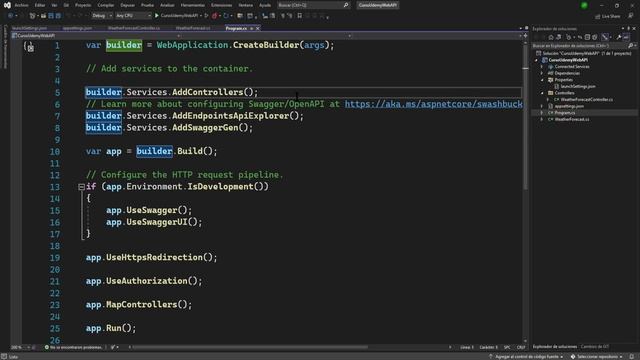This screenshot has width=640, height=360.
Task: Toggle Show All Files in Solution Explorer
Action: [x=595, y=37]
